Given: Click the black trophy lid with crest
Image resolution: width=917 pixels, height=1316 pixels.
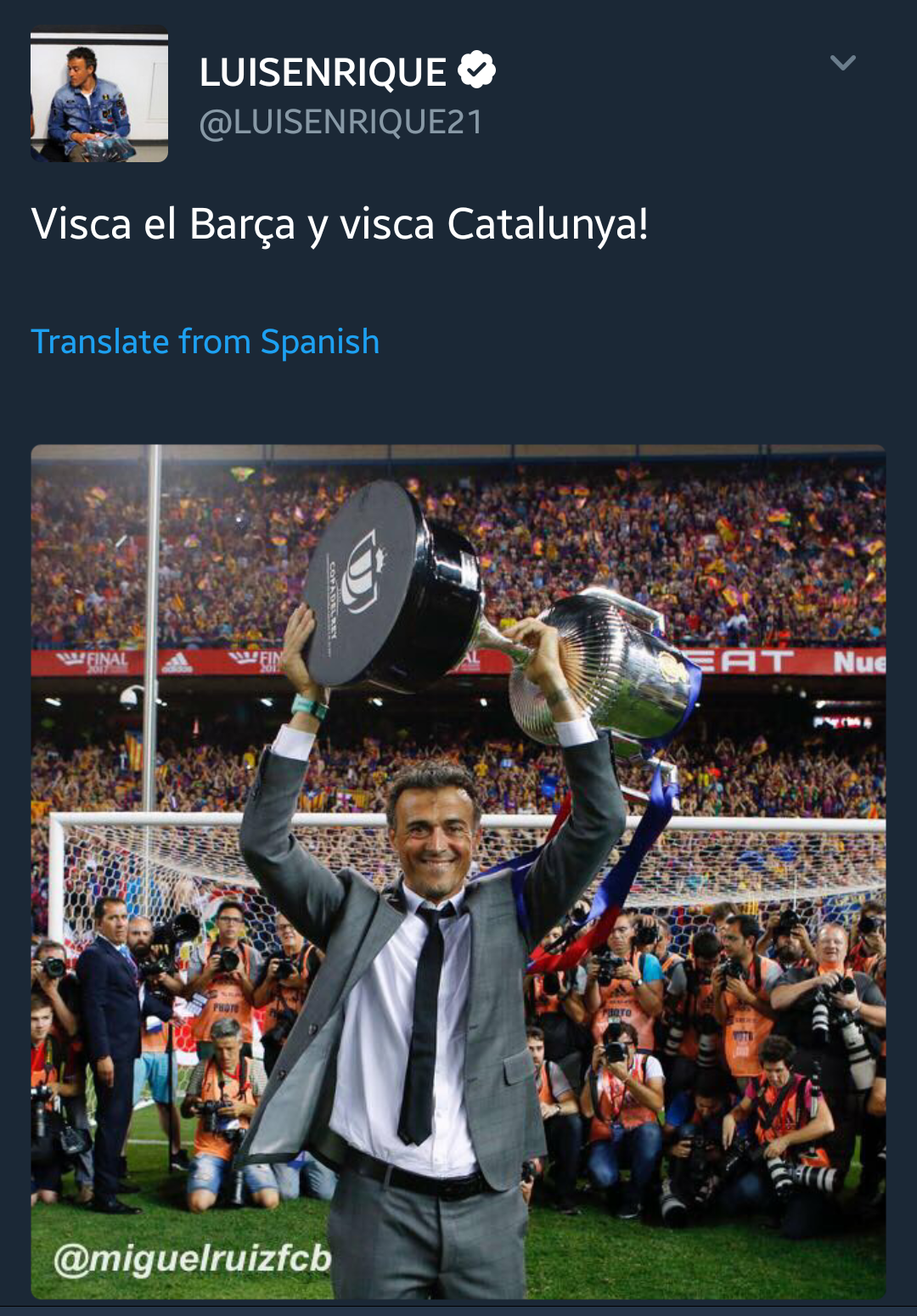Looking at the screenshot, I should coord(374,586).
